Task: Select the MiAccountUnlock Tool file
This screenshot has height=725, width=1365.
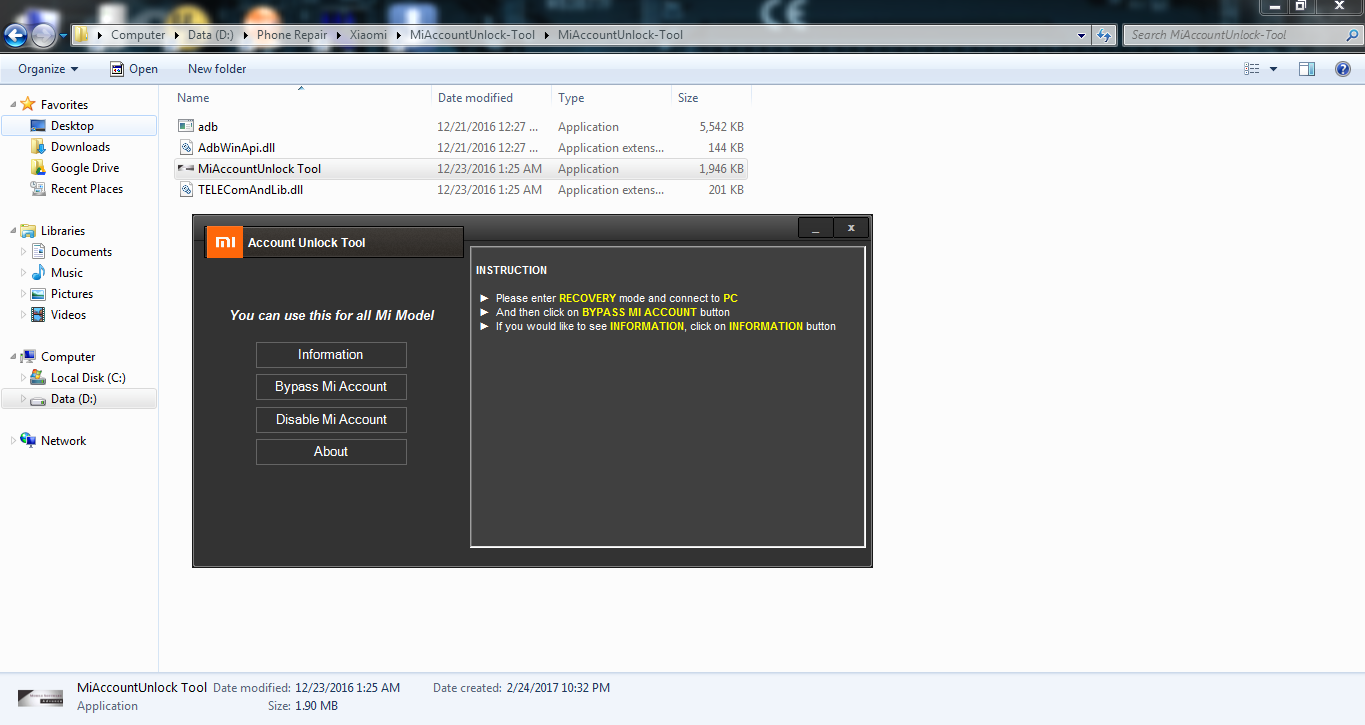Action: pos(461,169)
